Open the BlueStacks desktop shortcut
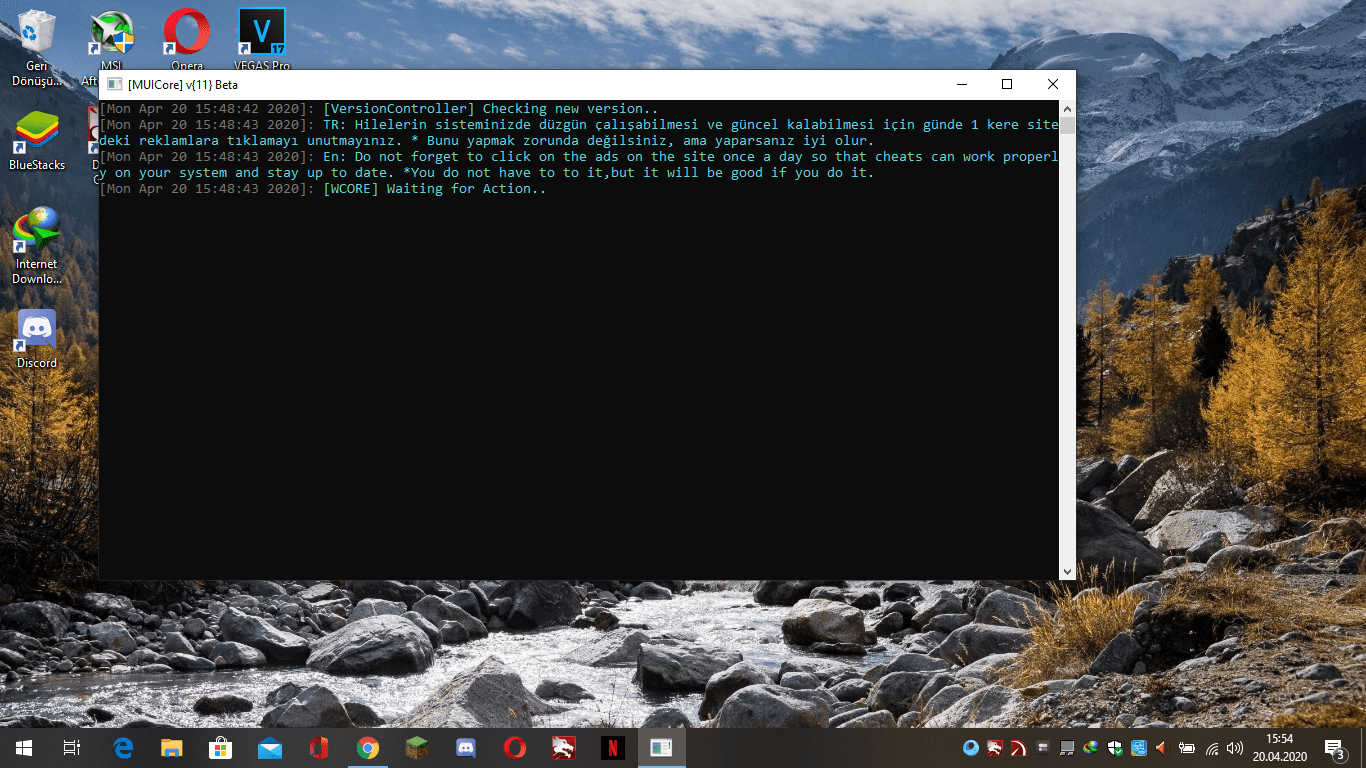The height and width of the screenshot is (768, 1366). point(37,140)
